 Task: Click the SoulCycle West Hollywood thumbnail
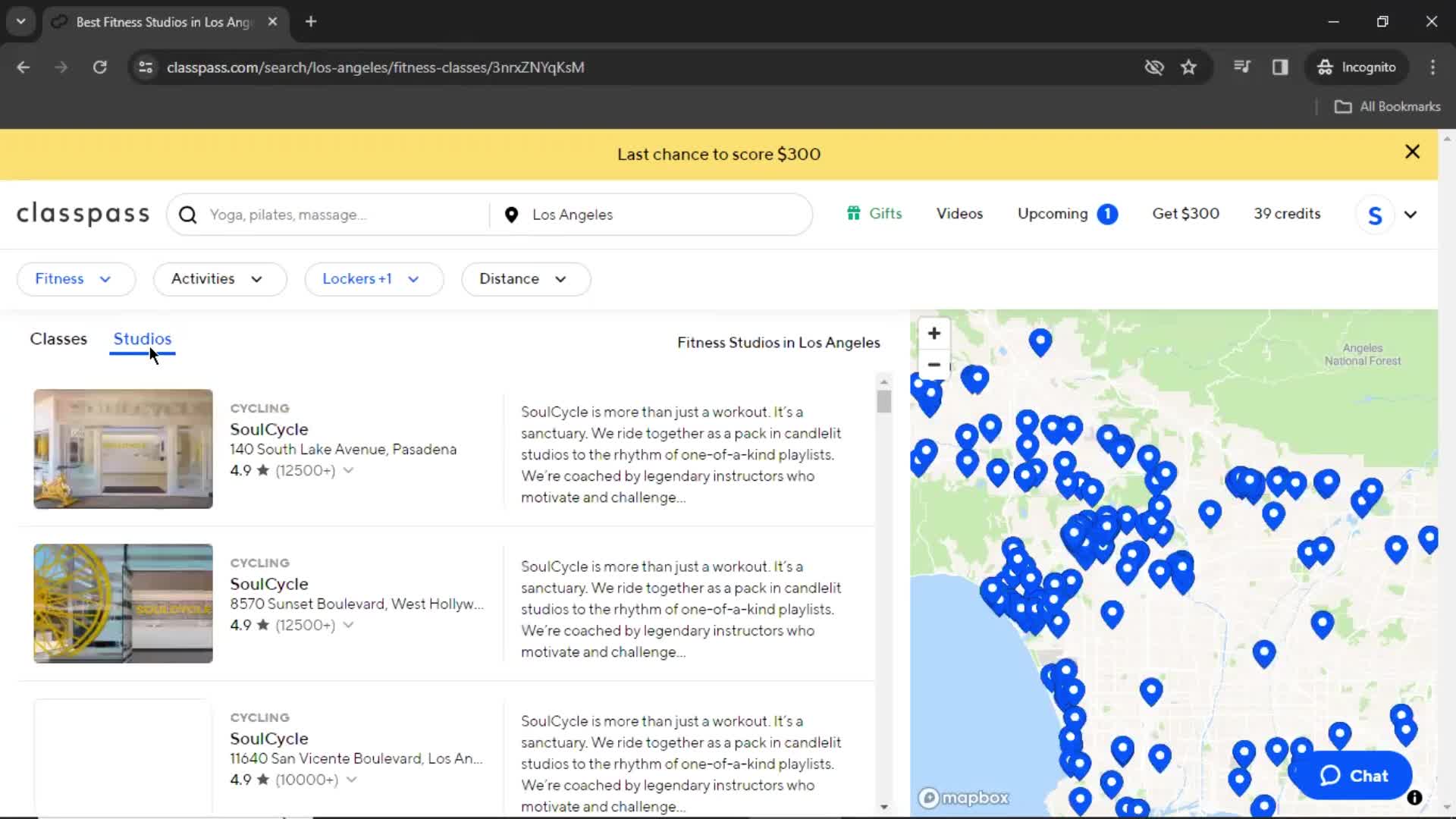pyautogui.click(x=123, y=604)
